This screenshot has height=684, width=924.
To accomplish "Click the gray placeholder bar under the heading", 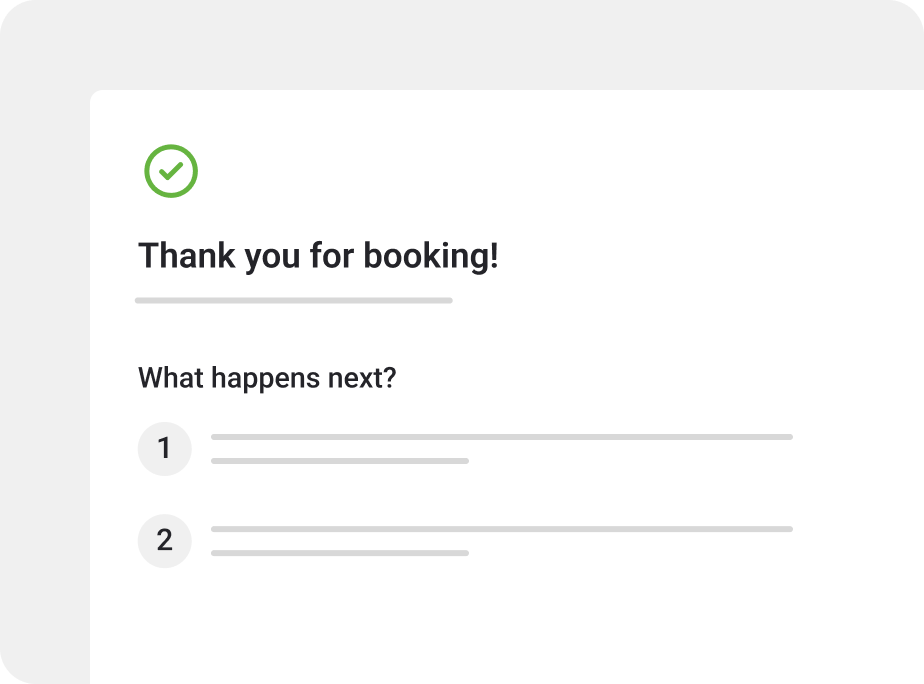I will [x=293, y=300].
